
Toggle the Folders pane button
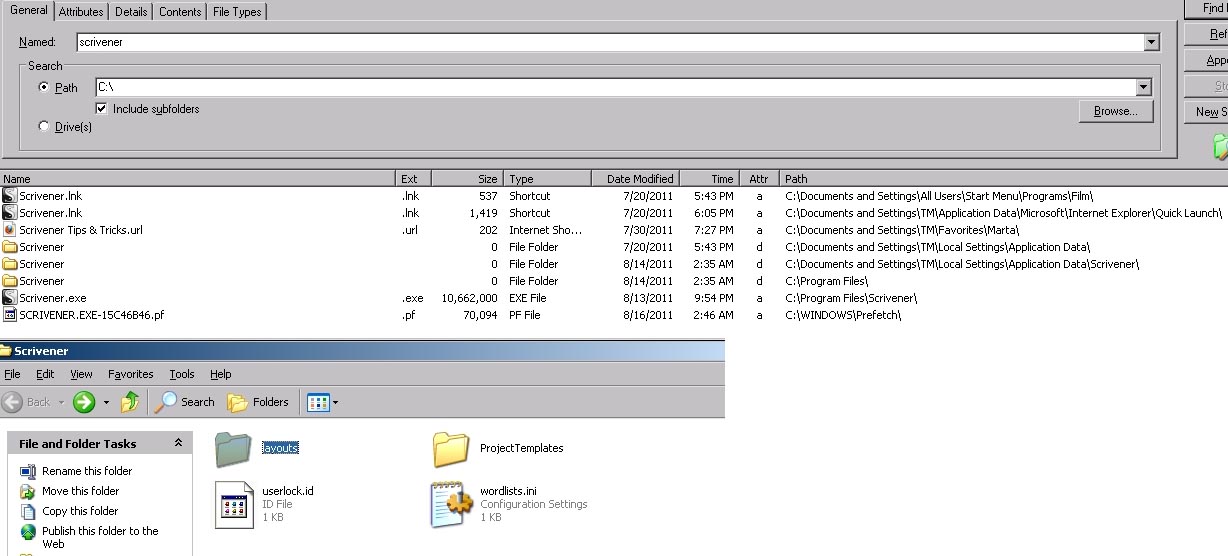point(258,402)
